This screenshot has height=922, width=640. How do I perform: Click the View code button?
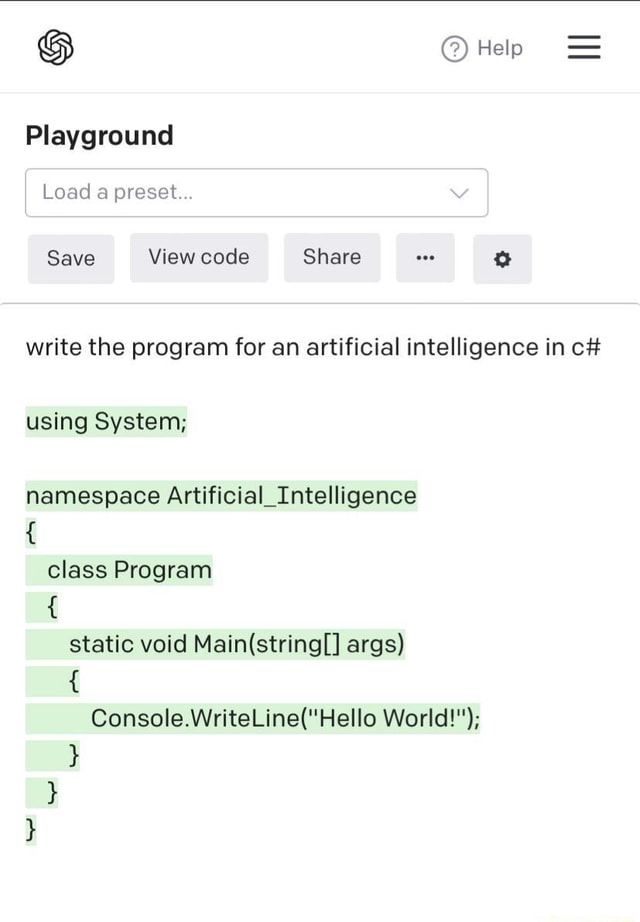199,257
